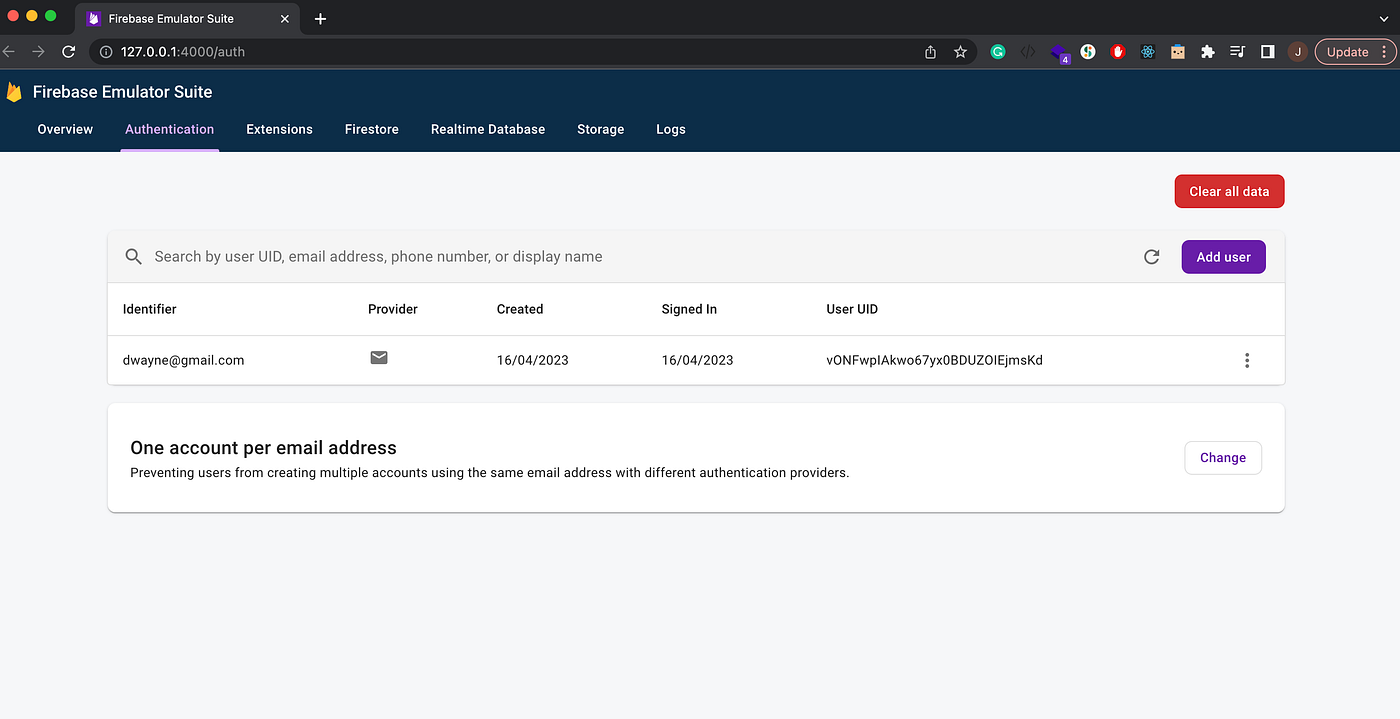Viewport: 1400px width, 719px height.
Task: Click UID vONFwpIAkwo67yx0BDUZOIEjmsKd
Action: click(x=934, y=360)
